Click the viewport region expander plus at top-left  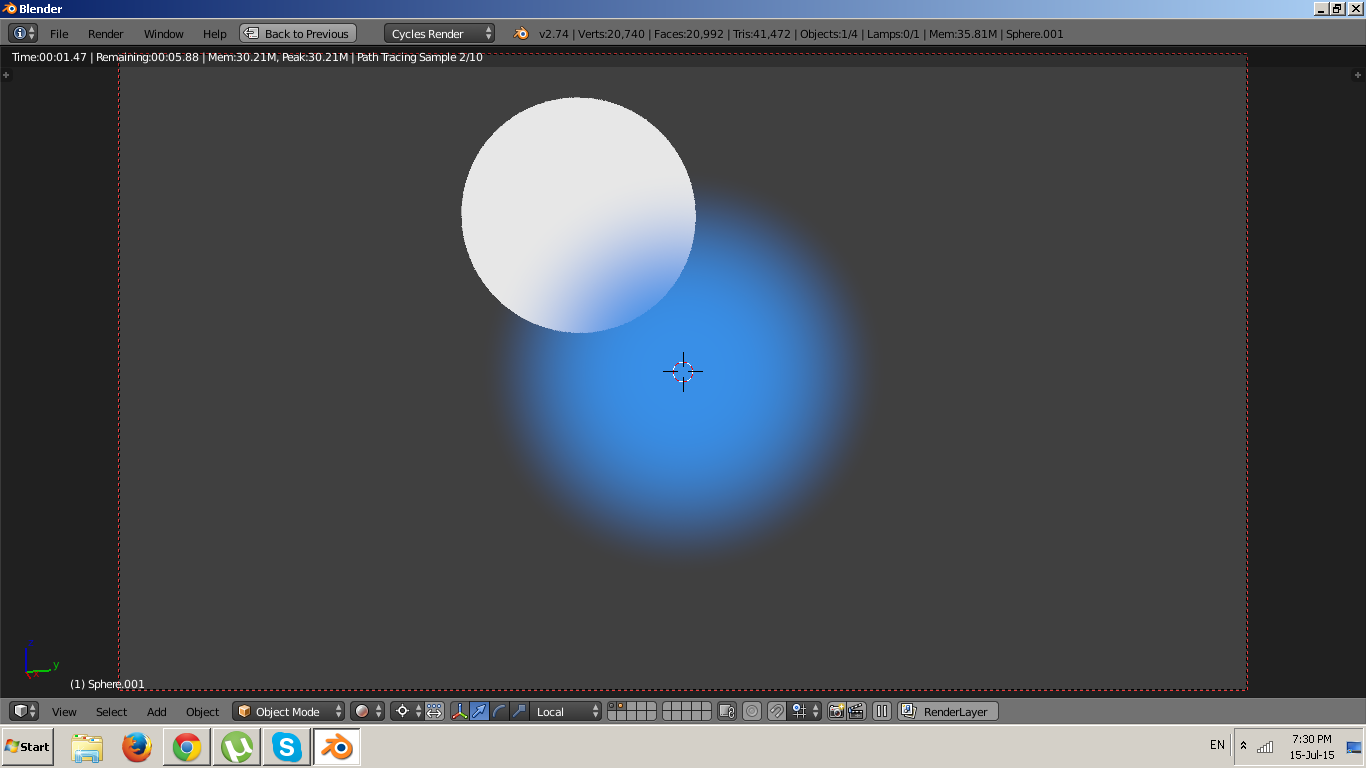[6, 74]
